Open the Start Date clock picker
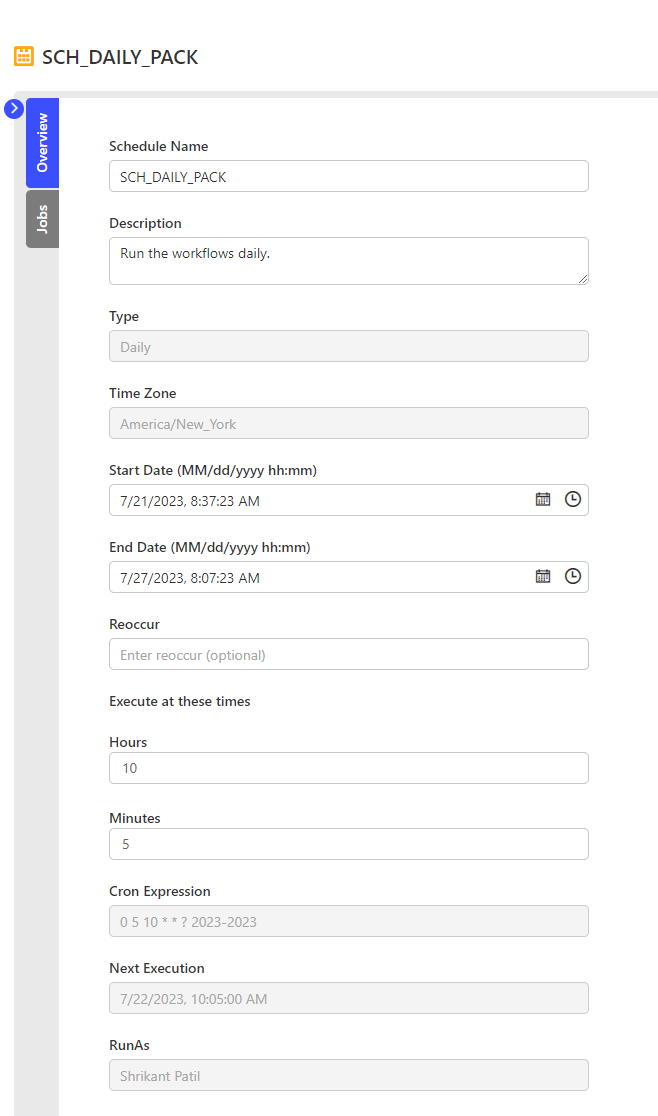Viewport: 658px width, 1116px height. [x=573, y=499]
